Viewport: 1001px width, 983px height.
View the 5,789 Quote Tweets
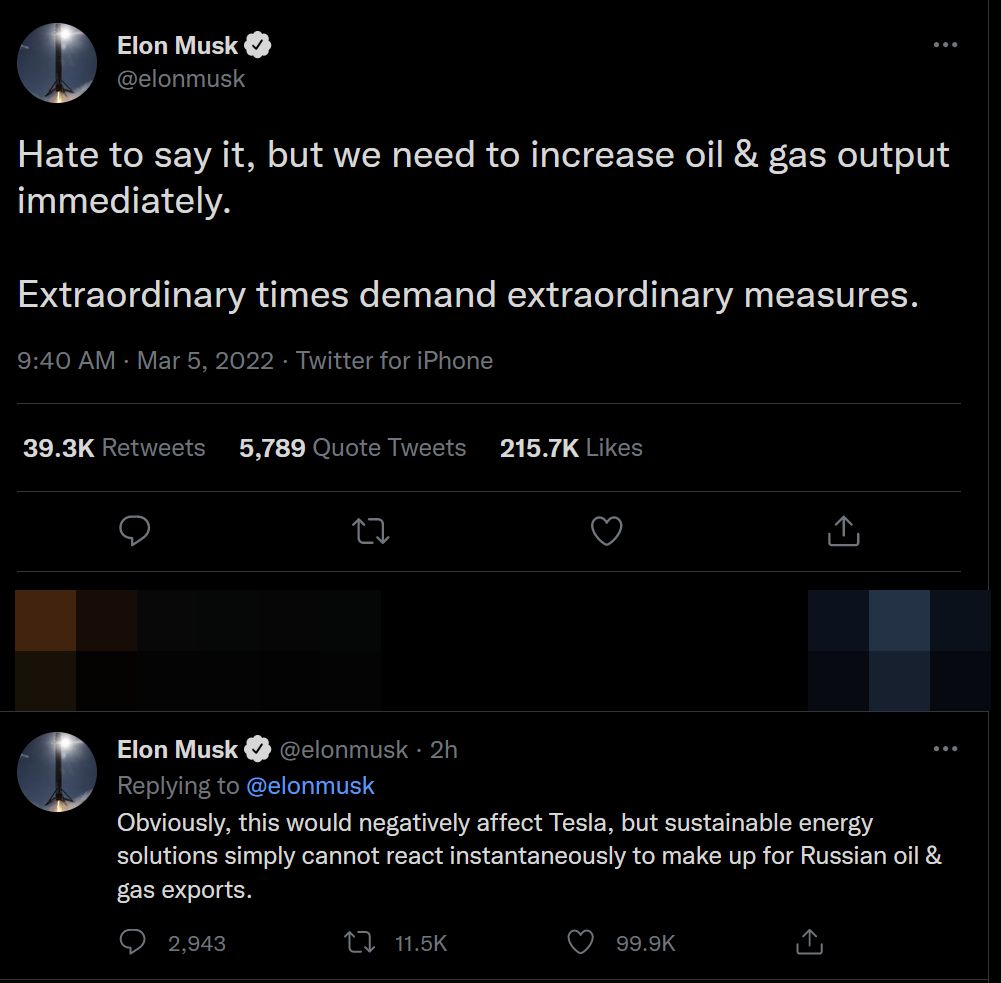(352, 448)
